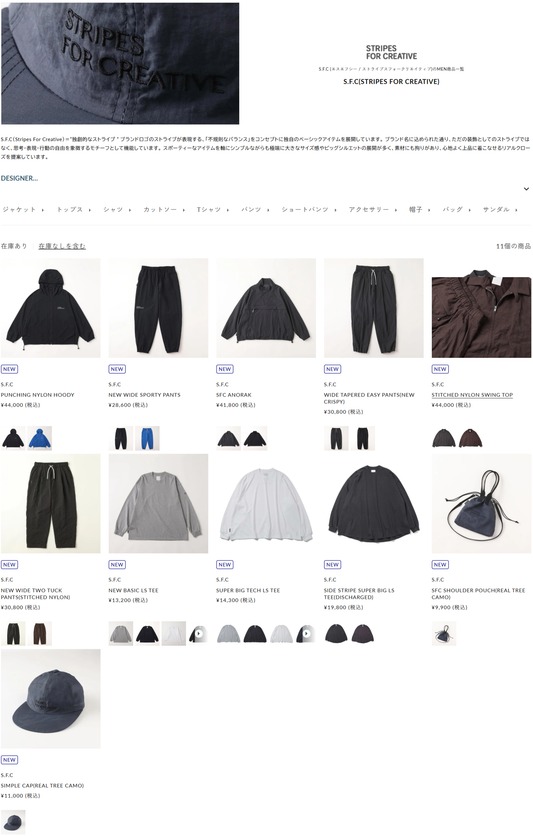This screenshot has height=836, width=533.
Task: Click the SFC Shoulder Pouch small thumbnail
Action: point(444,633)
